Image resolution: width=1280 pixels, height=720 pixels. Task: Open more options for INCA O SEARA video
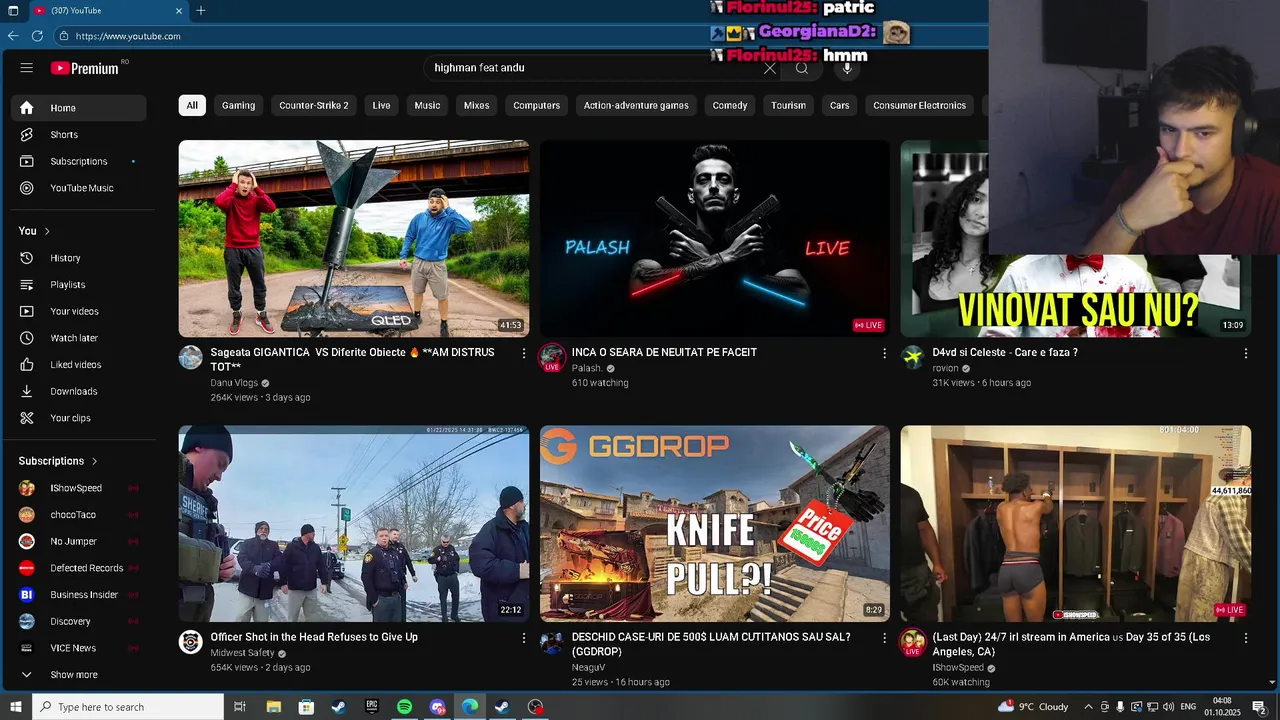884,353
